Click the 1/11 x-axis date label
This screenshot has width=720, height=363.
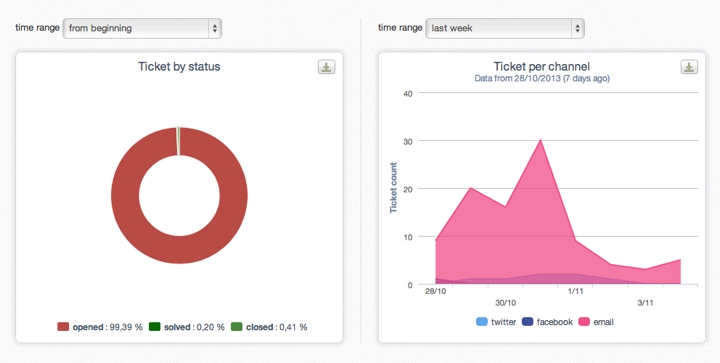coord(575,291)
